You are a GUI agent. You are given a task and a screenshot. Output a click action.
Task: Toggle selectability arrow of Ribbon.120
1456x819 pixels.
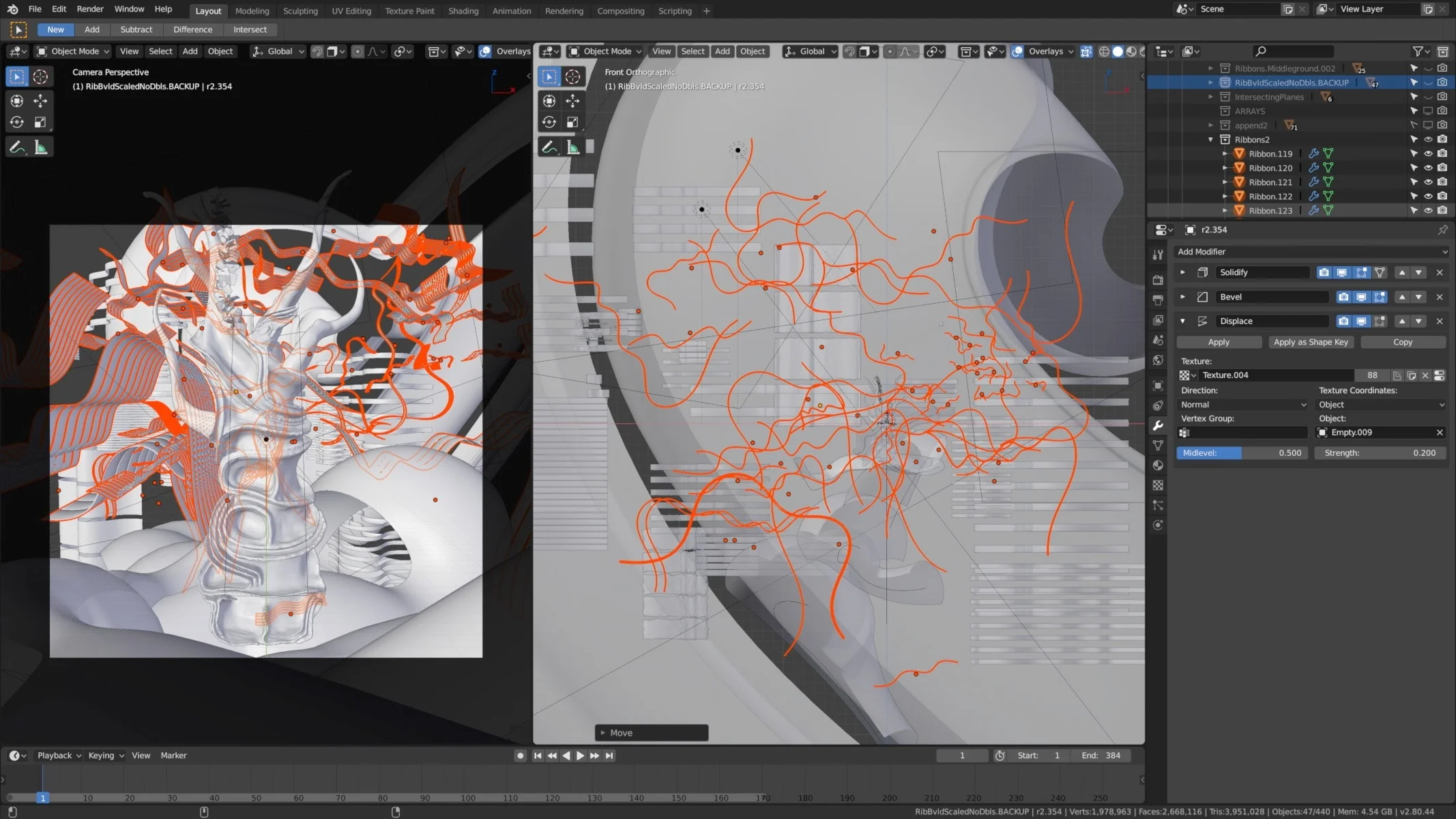pyautogui.click(x=1413, y=168)
